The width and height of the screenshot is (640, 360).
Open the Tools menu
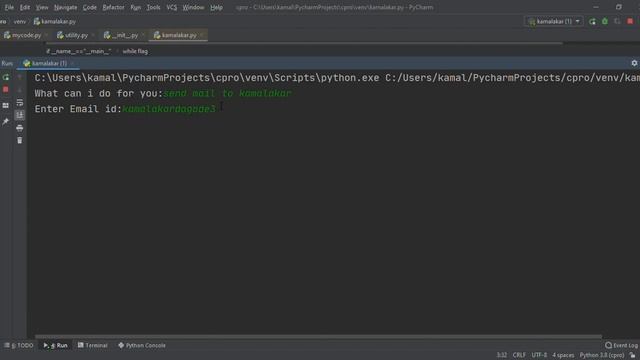coord(153,7)
